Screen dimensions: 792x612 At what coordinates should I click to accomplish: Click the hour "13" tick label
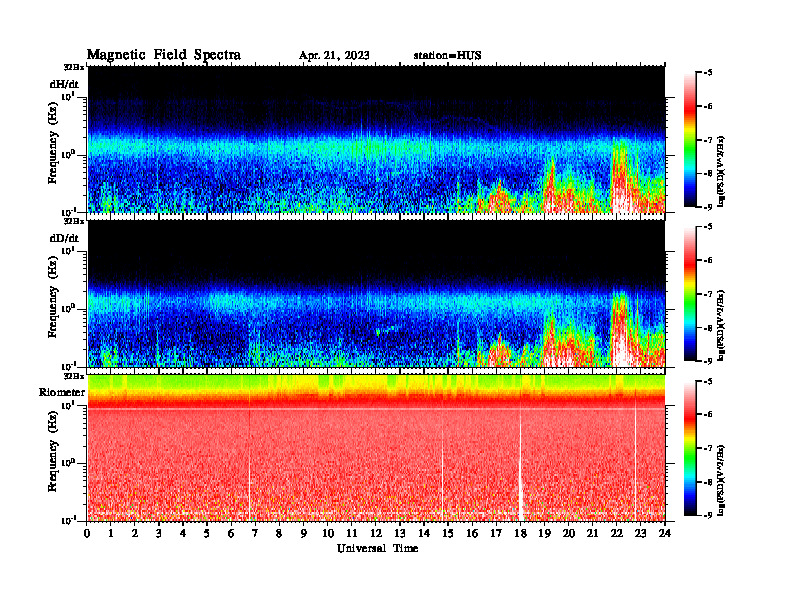(x=400, y=533)
